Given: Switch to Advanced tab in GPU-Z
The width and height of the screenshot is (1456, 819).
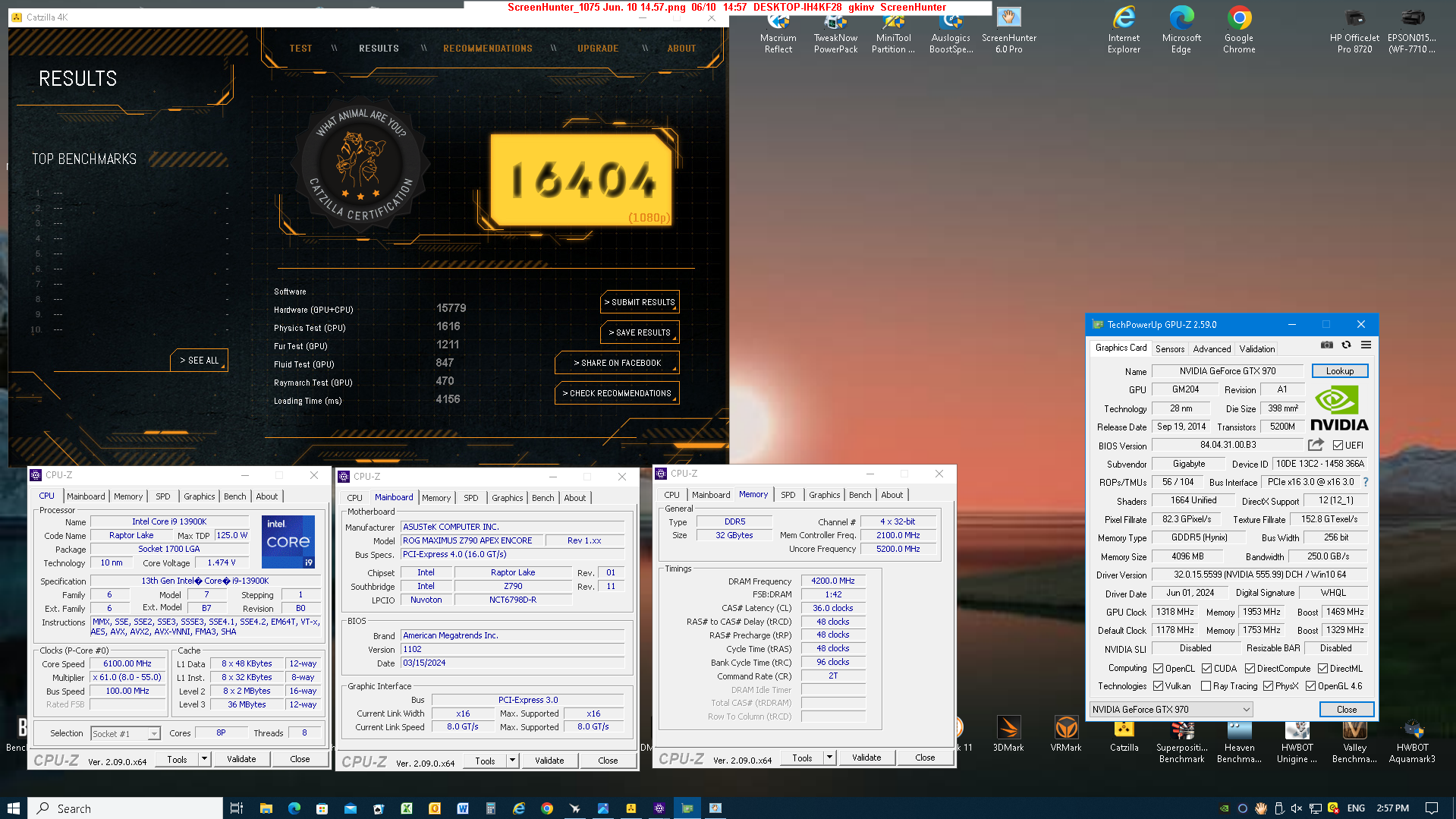Looking at the screenshot, I should [x=1212, y=349].
